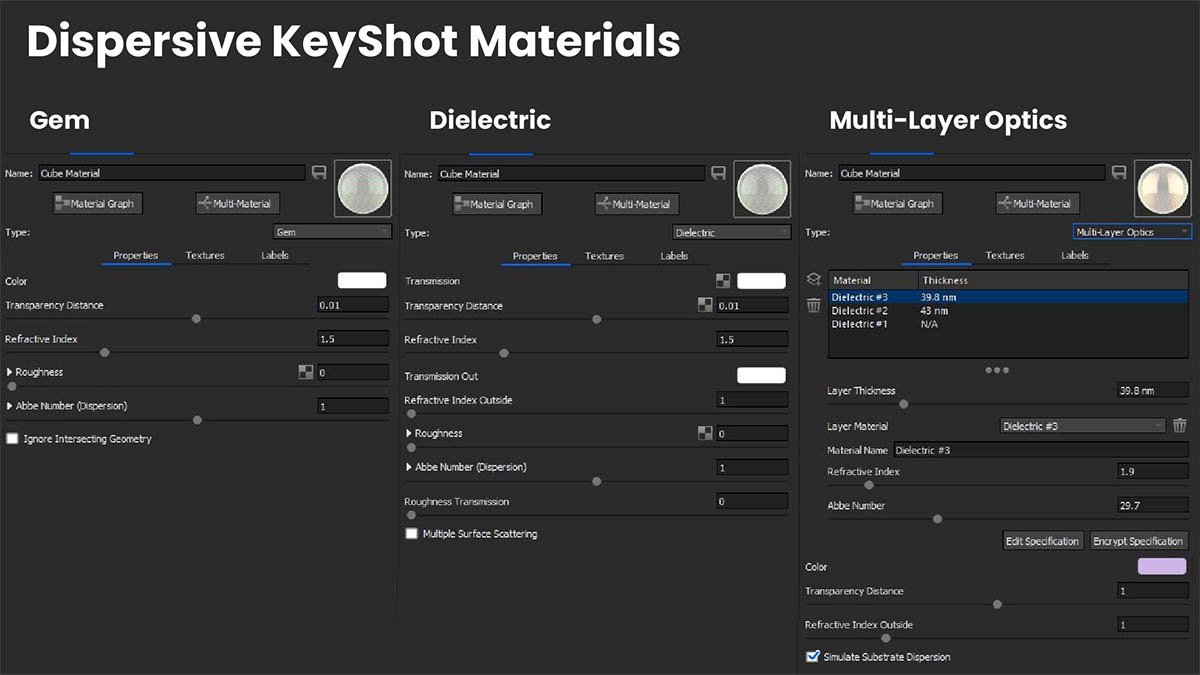Click the texture icon next to Roughness in Dielectric

tap(705, 433)
